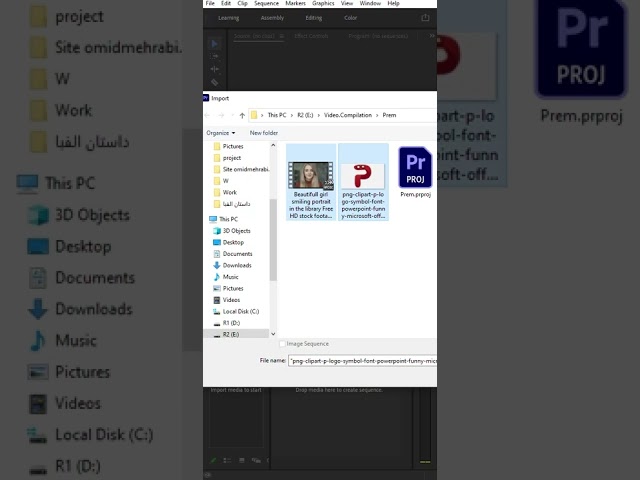Switch to Learning workspace
The image size is (640, 480).
(229, 18)
